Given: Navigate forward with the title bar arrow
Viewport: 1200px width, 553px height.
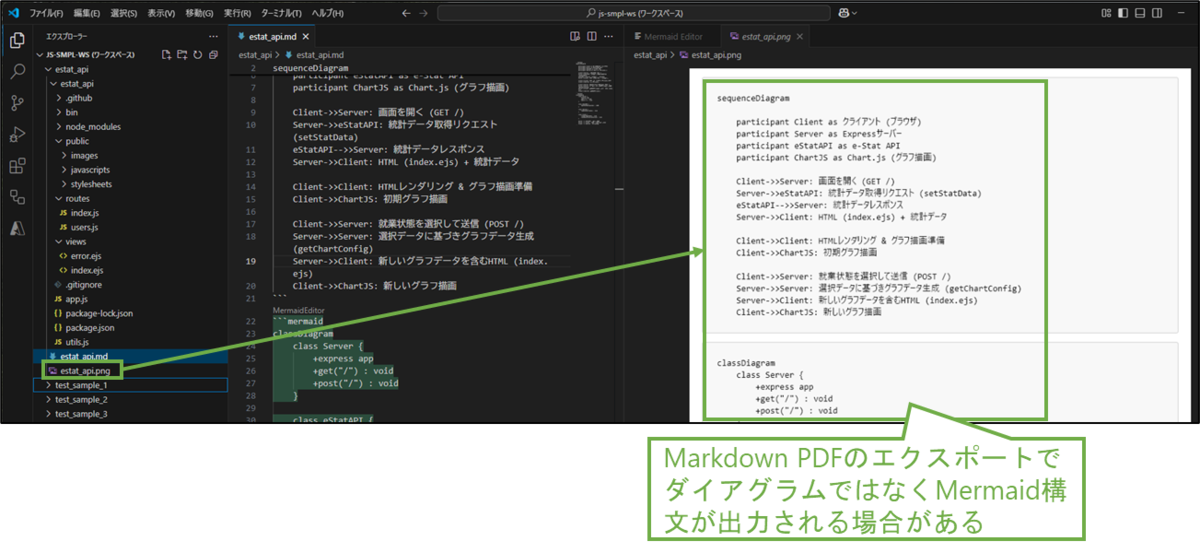Looking at the screenshot, I should (x=424, y=13).
